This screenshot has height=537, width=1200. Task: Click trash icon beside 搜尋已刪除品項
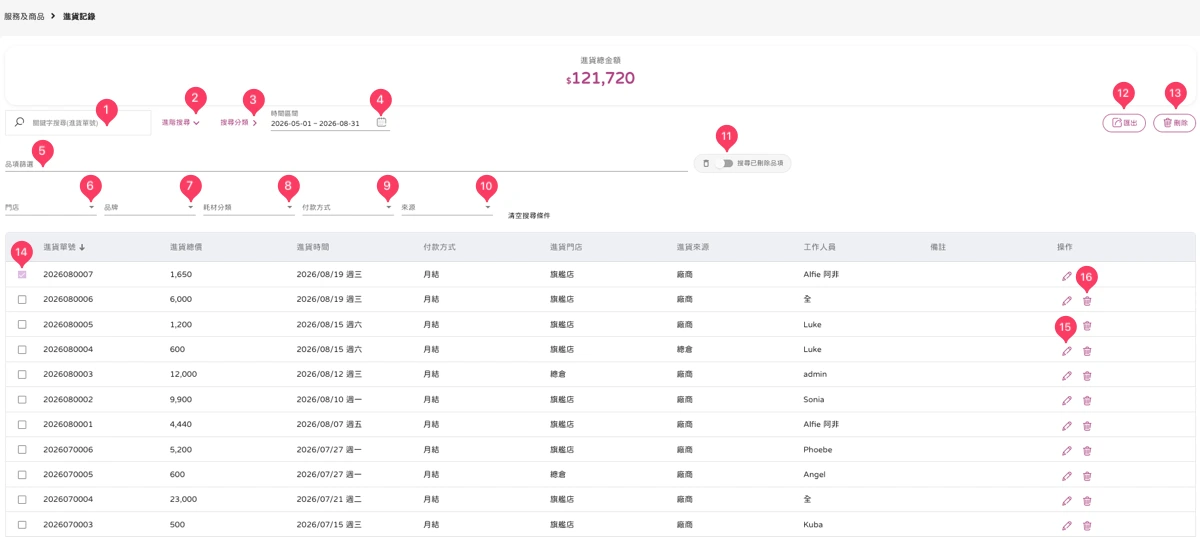tap(705, 163)
